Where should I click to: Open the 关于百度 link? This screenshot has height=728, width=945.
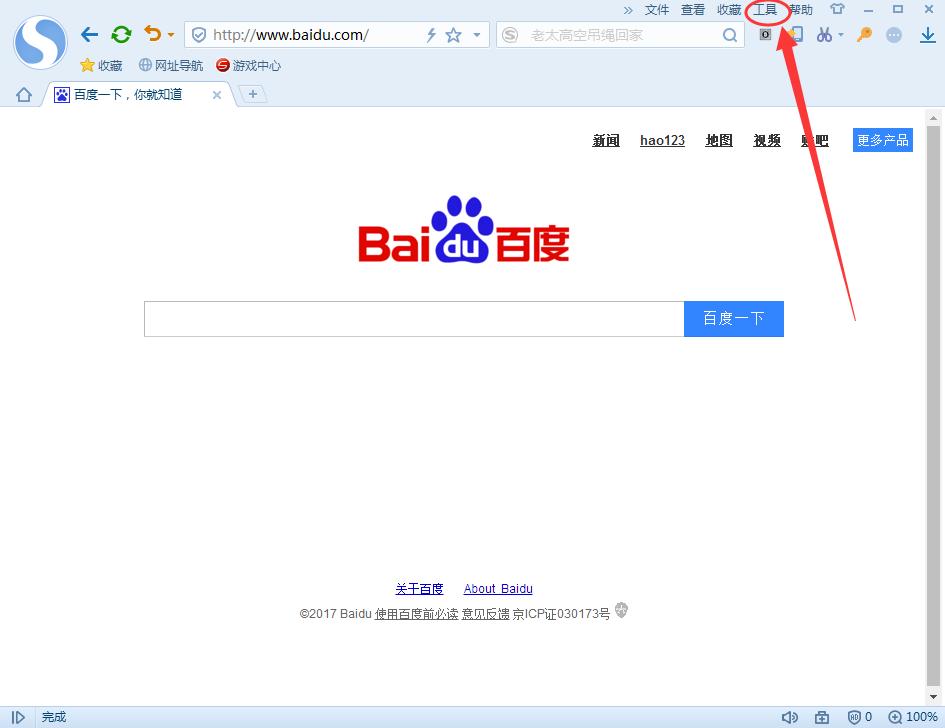(419, 589)
